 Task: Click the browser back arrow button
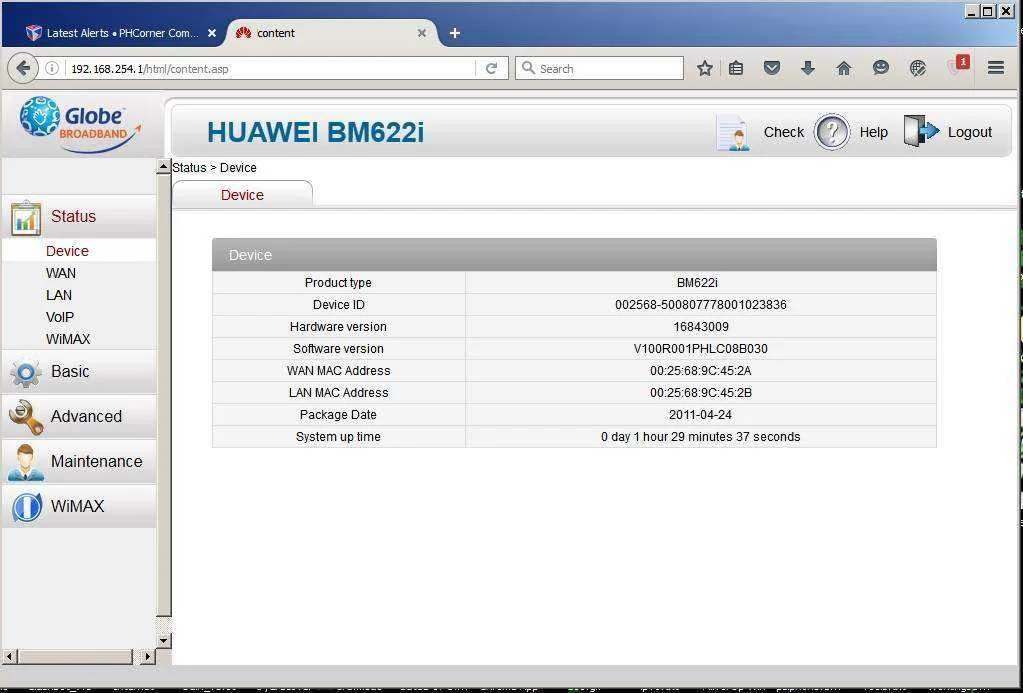[x=23, y=69]
